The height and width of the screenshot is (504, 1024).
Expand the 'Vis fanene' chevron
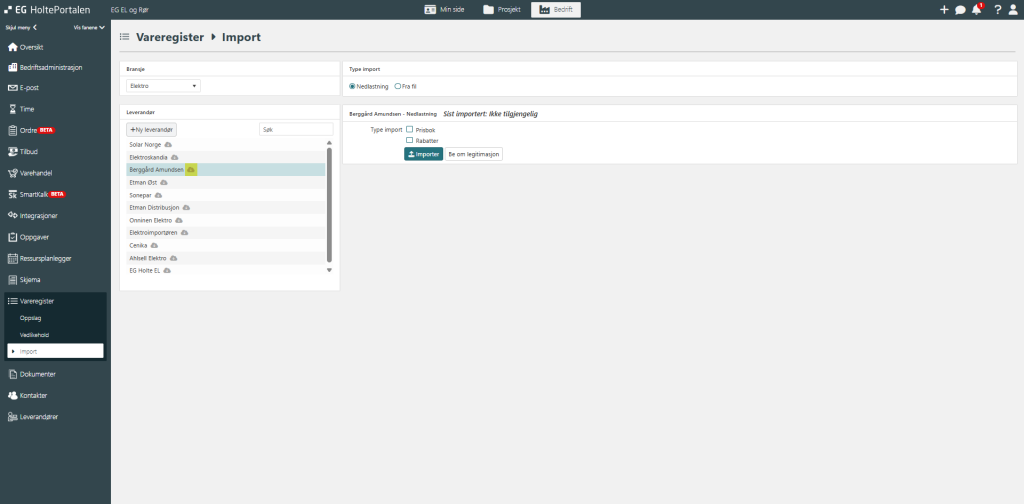(x=89, y=27)
